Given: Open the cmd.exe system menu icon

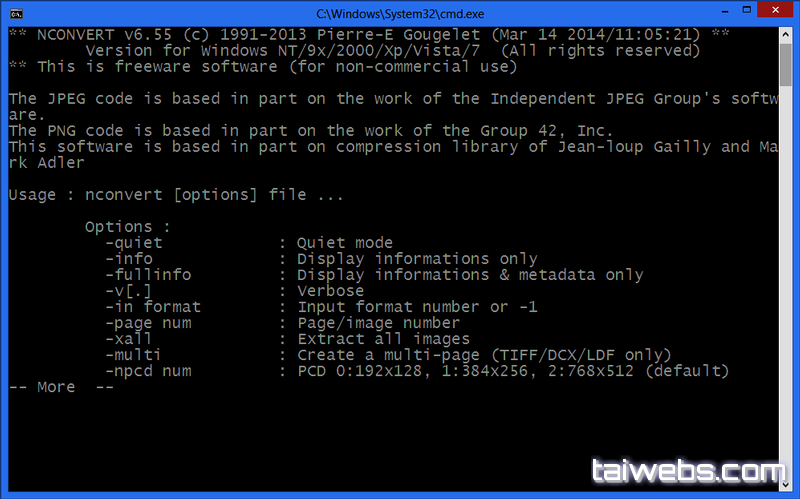Looking at the screenshot, I should click(16, 13).
